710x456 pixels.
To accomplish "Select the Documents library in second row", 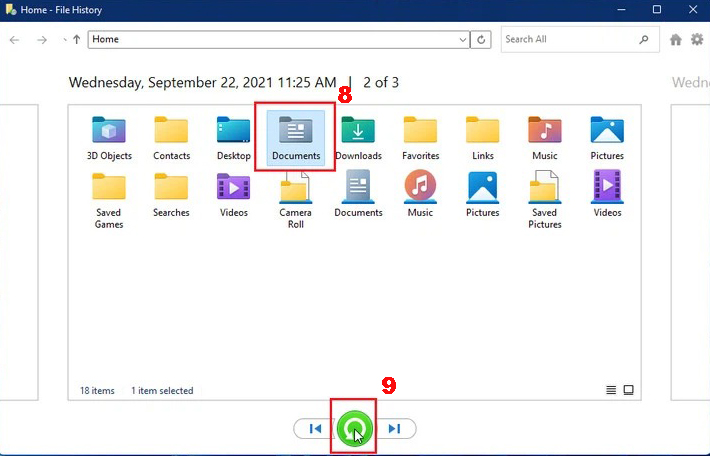I will [358, 195].
